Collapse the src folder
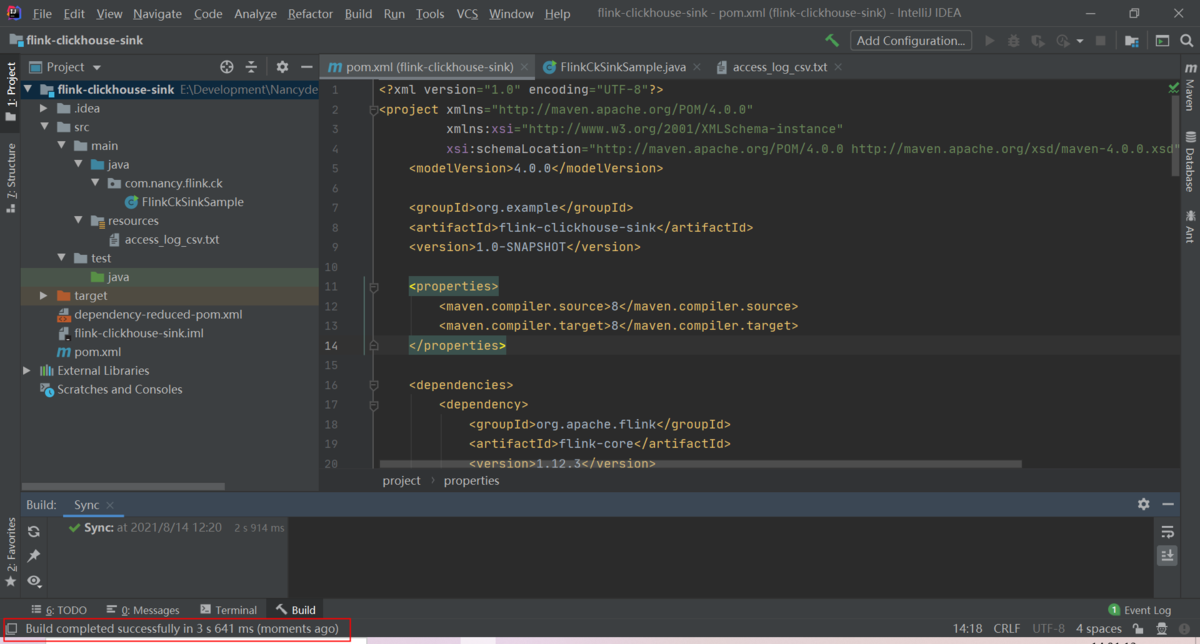The height and width of the screenshot is (644, 1200). point(44,127)
